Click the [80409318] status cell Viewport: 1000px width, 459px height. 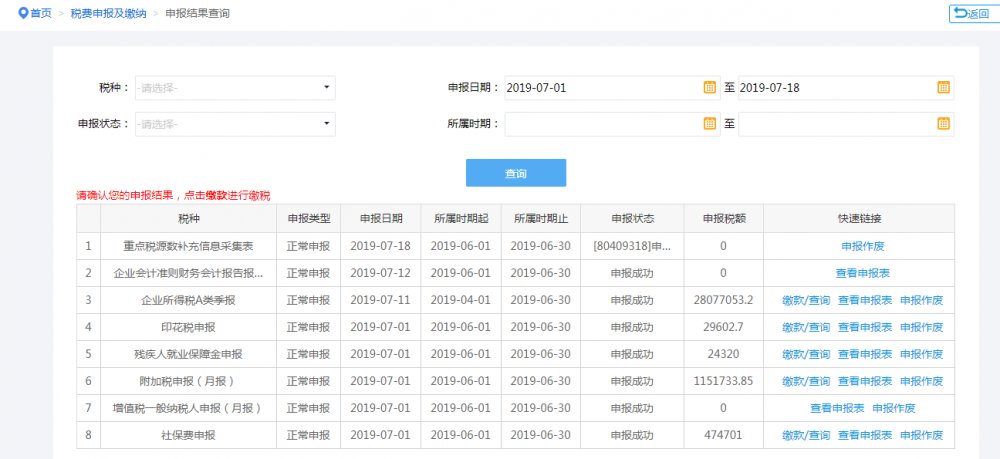(x=632, y=246)
